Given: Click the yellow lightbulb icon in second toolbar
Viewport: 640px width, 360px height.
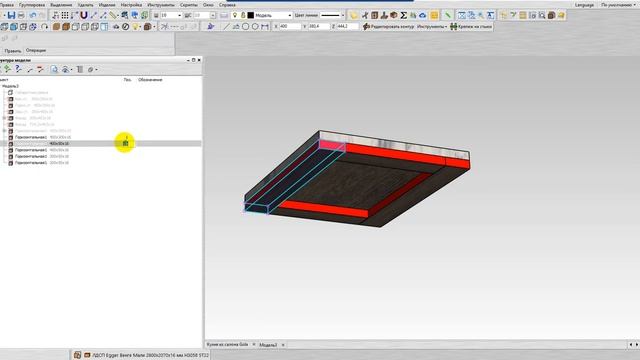Looking at the screenshot, I should pos(135,27).
